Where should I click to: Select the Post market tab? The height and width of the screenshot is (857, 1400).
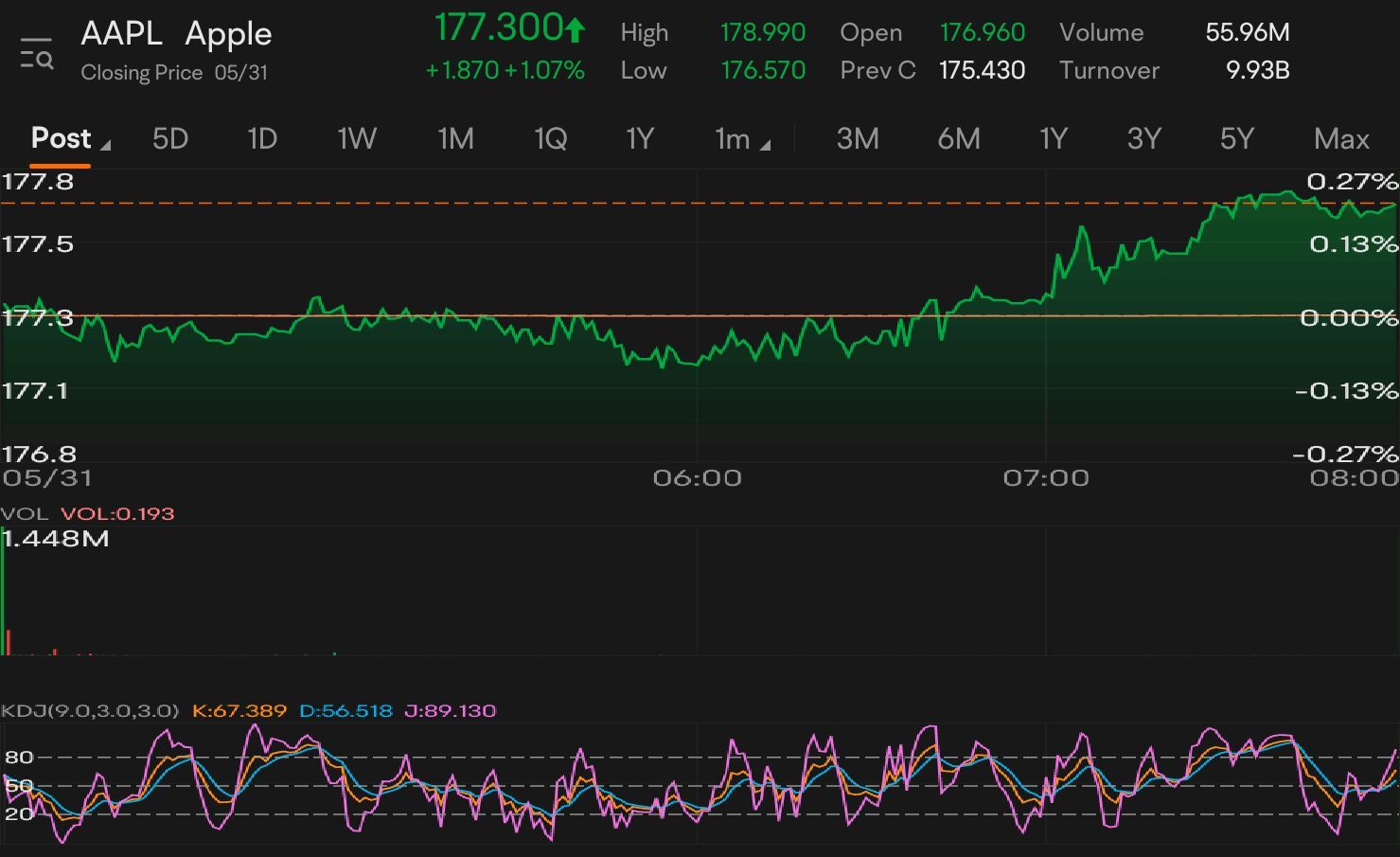pos(61,138)
